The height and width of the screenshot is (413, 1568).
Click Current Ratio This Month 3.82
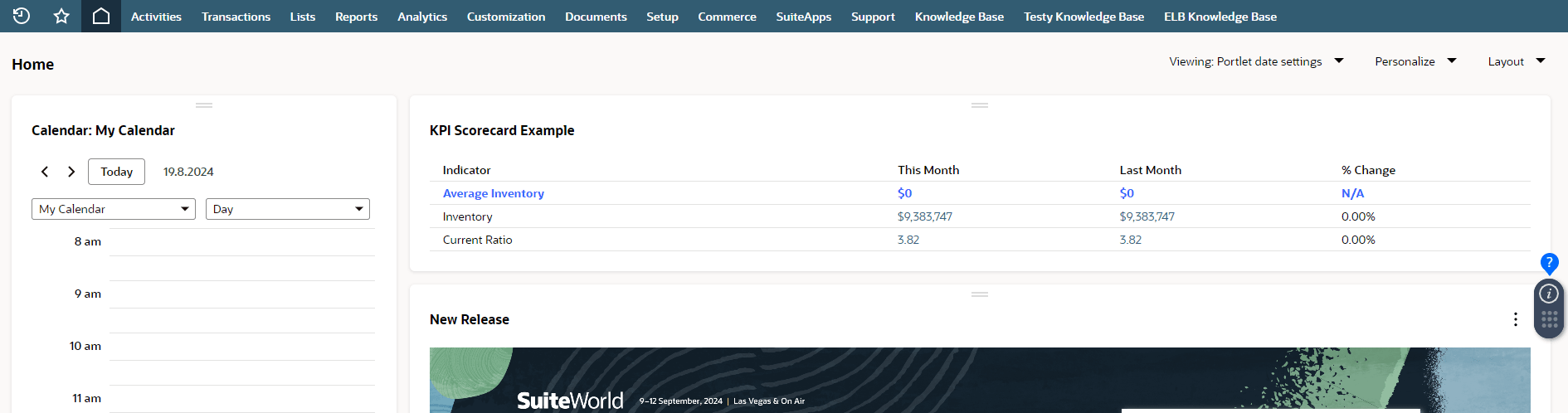pyautogui.click(x=908, y=240)
